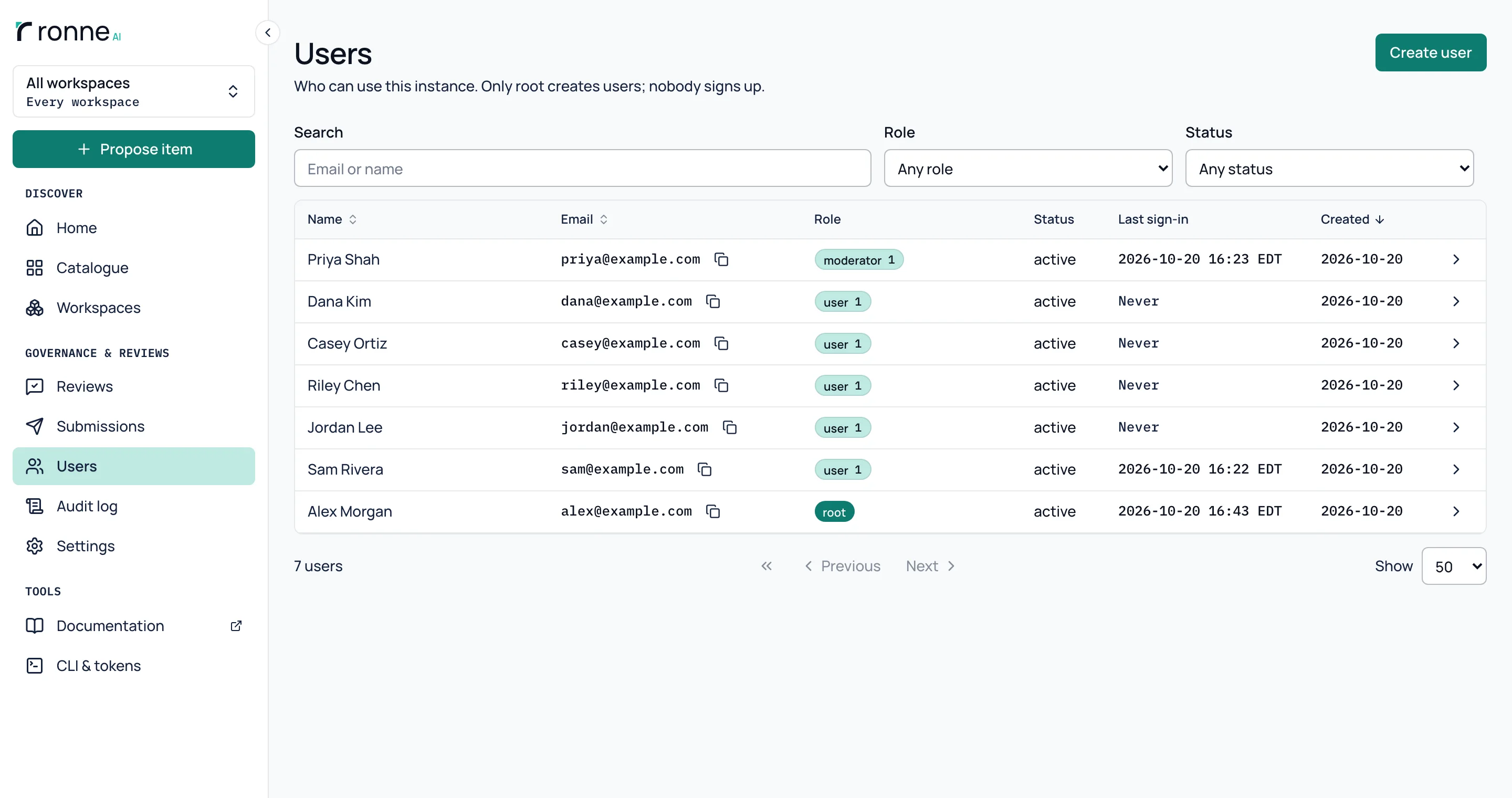Copy alex@example.com email address
Screen dimensions: 1512x798
click(713, 512)
